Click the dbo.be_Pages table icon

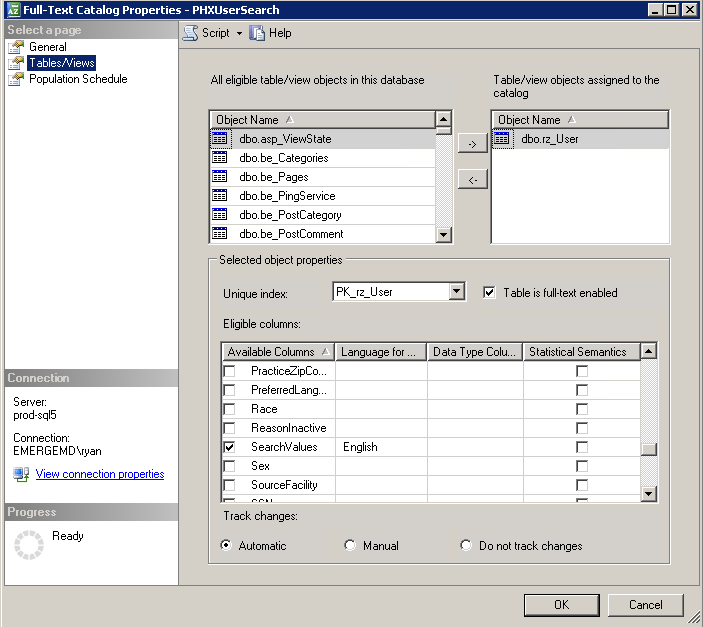(220, 177)
